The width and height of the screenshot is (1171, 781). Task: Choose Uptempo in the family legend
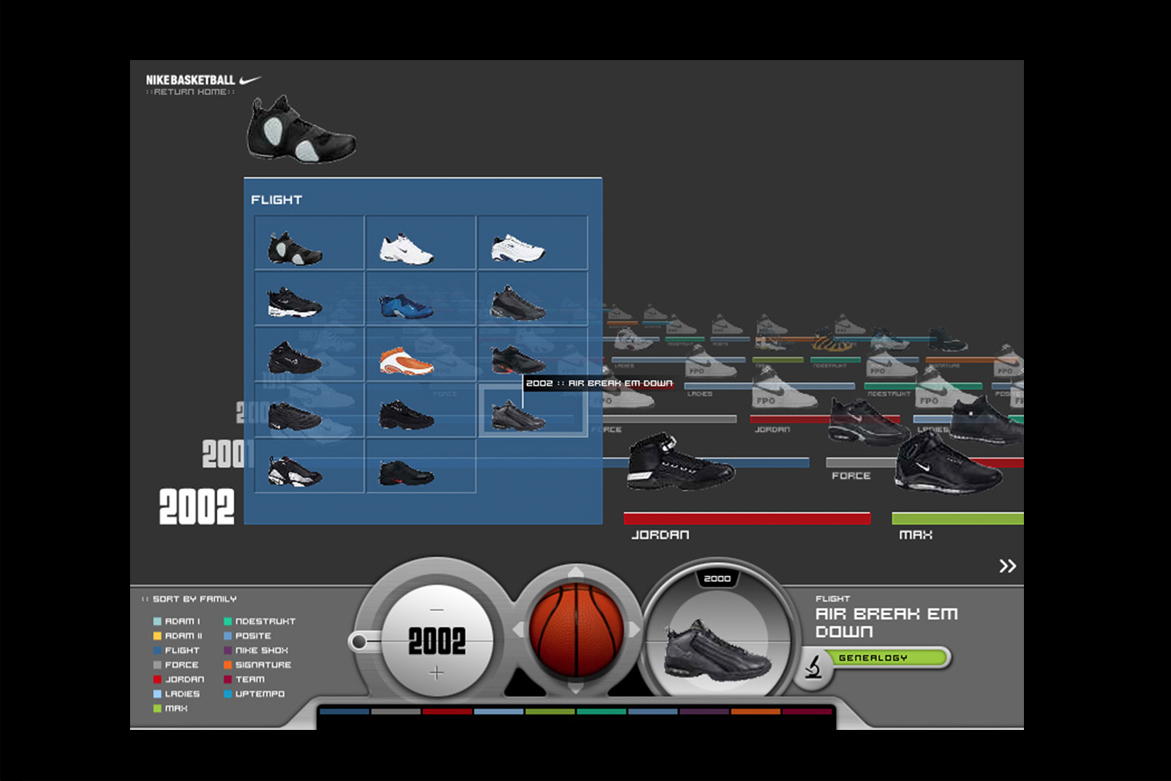click(254, 694)
